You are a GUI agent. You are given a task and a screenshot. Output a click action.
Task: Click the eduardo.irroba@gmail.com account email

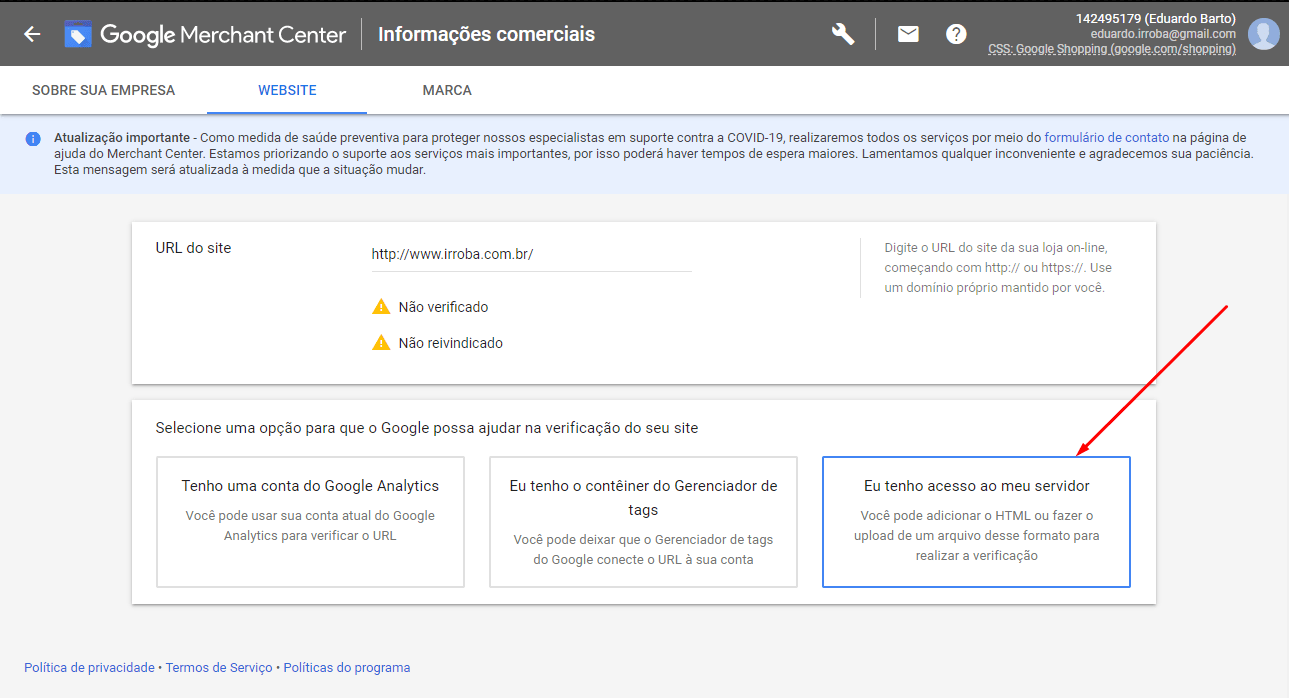[x=1163, y=34]
